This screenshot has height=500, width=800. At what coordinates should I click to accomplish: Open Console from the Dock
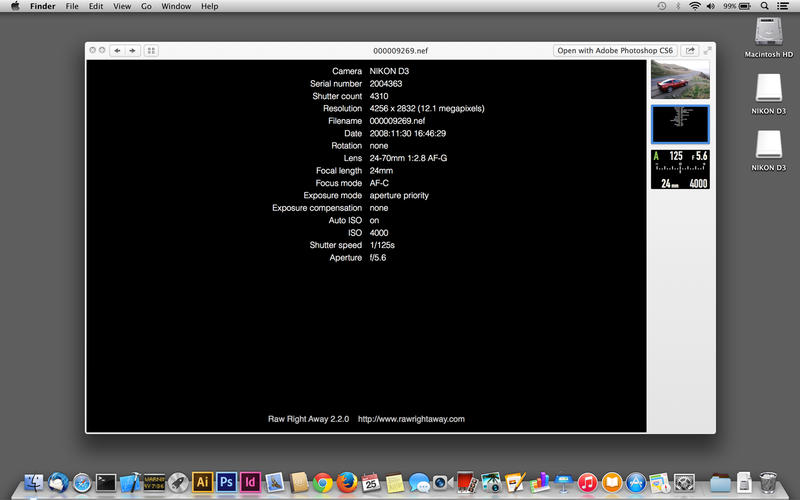154,482
